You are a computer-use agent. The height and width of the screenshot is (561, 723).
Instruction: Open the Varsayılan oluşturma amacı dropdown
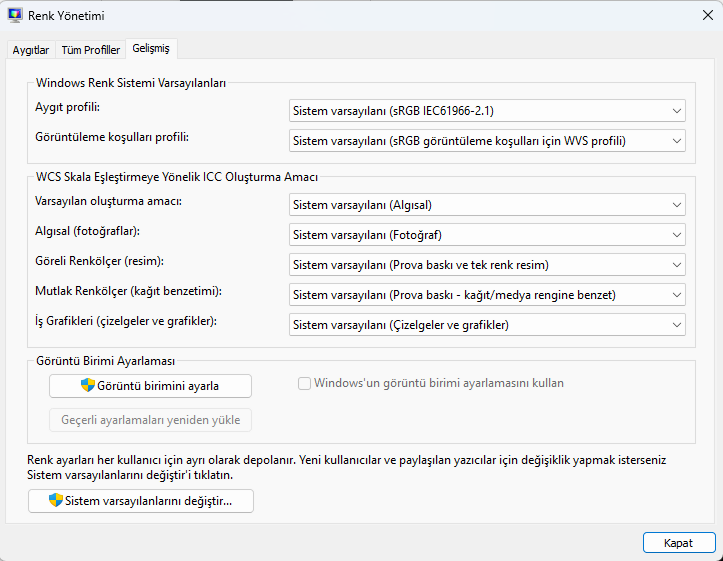(487, 205)
